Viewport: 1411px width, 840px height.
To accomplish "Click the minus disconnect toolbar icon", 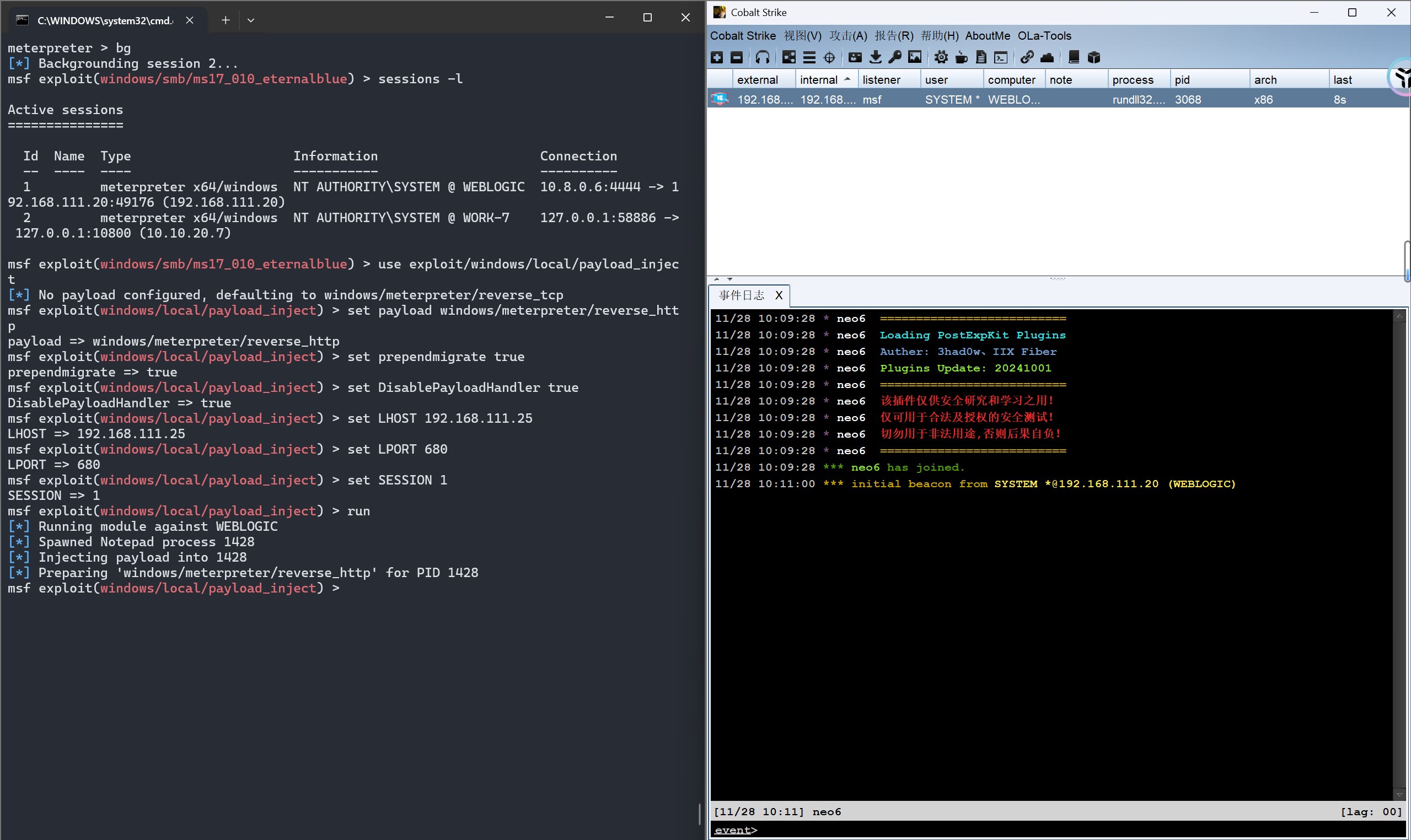I will pos(737,57).
